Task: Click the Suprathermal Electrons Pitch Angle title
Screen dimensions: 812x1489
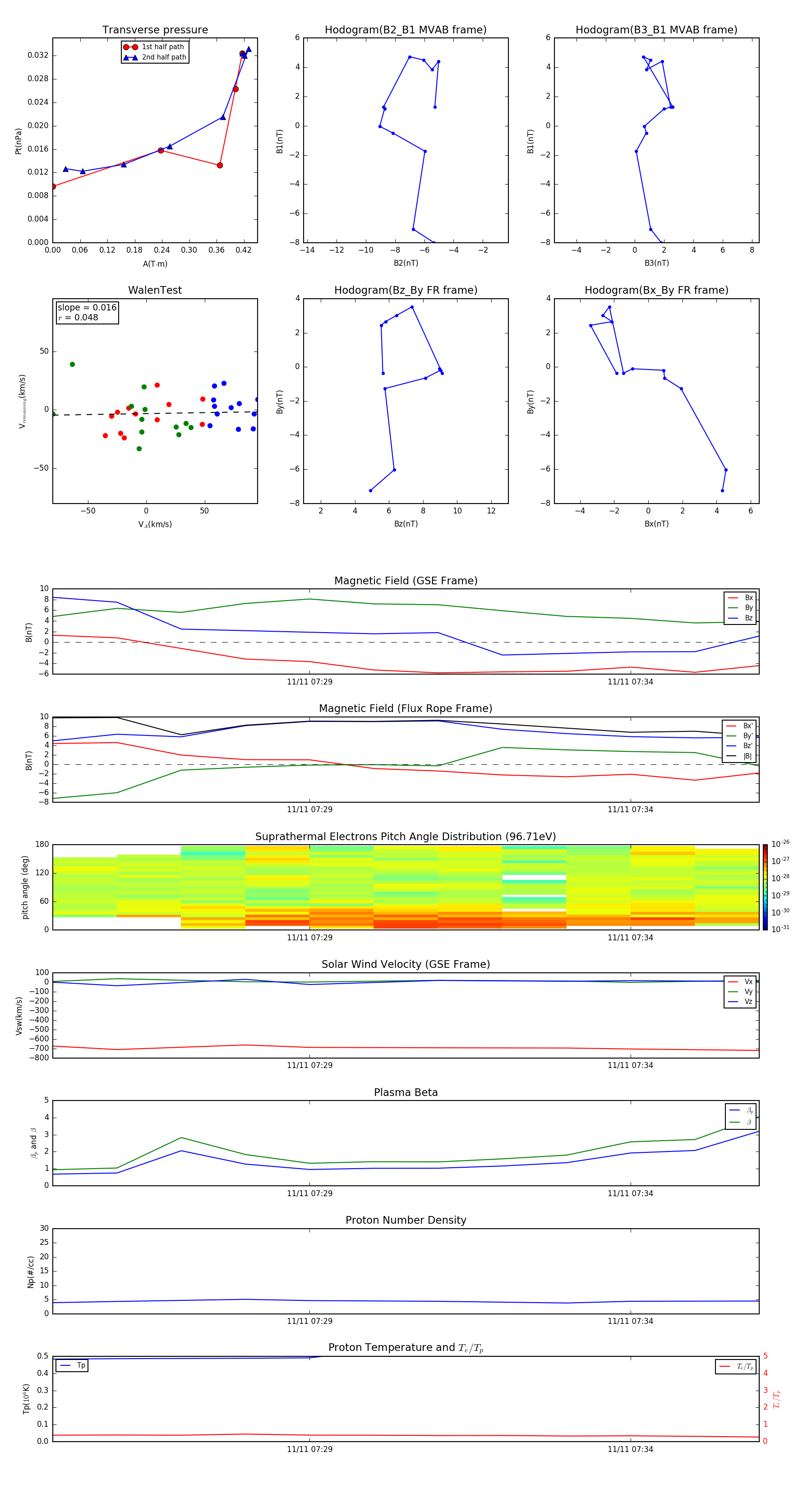Action: pos(406,837)
